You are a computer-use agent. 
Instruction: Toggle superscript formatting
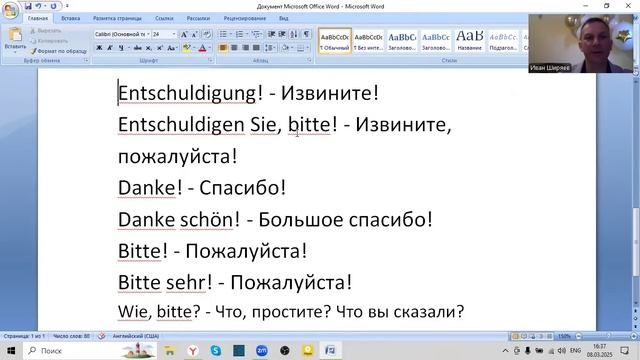click(x=160, y=48)
